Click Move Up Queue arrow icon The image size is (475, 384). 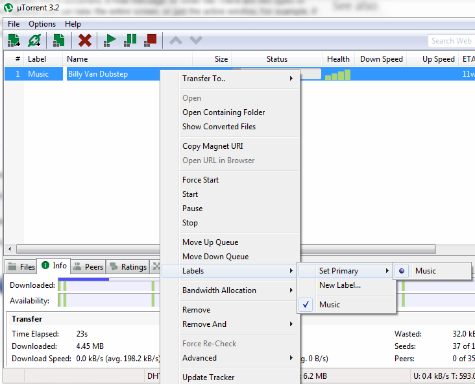tap(176, 40)
